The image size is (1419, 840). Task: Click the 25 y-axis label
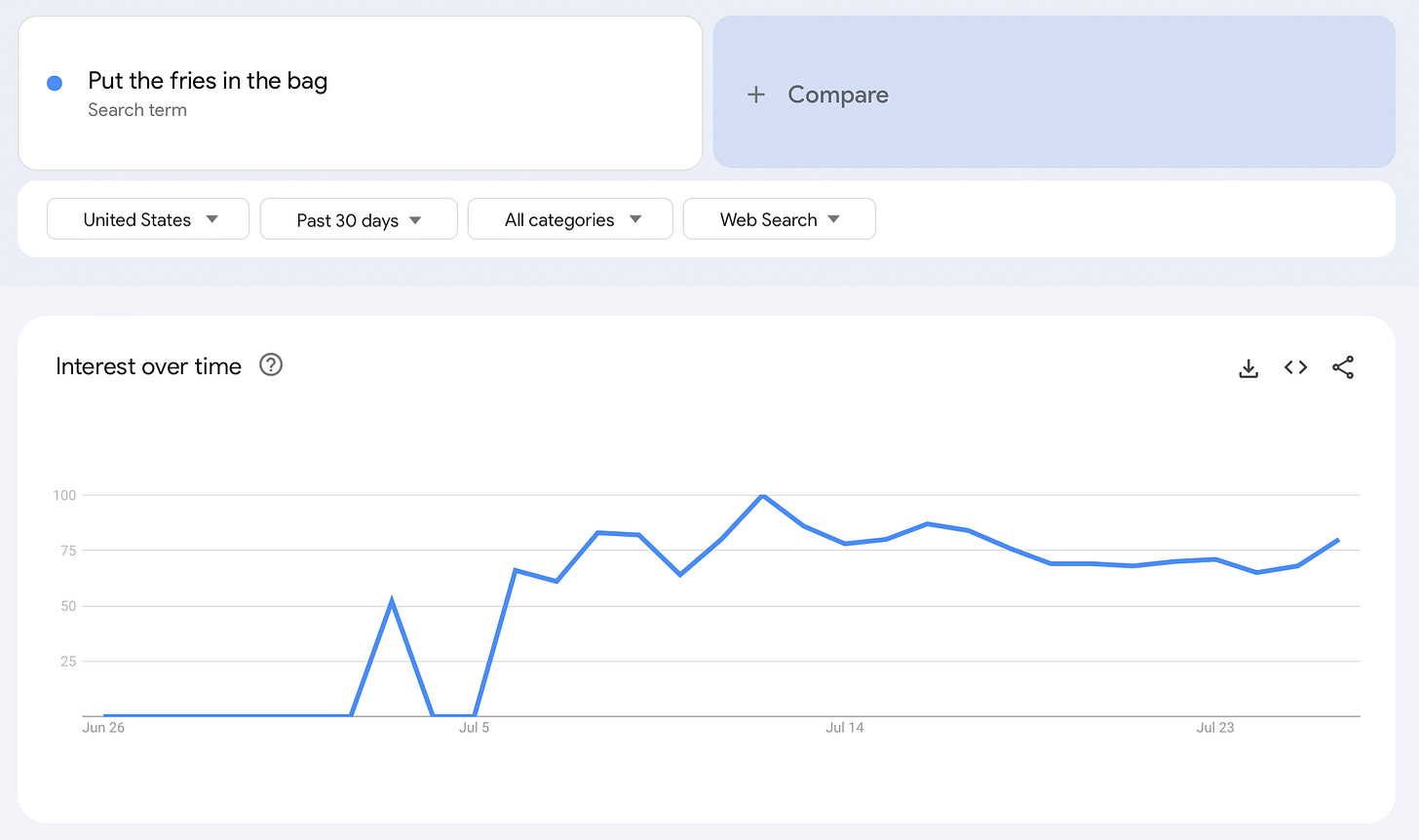[68, 662]
